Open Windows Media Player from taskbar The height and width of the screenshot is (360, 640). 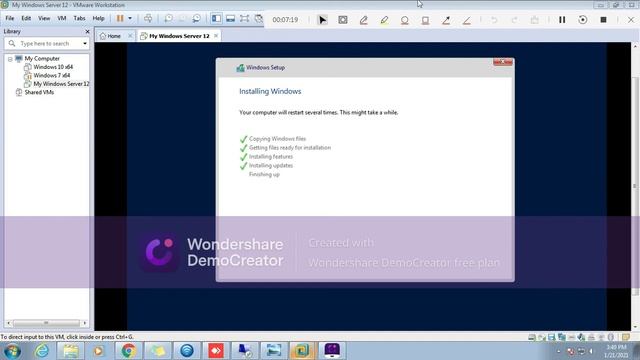[98, 351]
